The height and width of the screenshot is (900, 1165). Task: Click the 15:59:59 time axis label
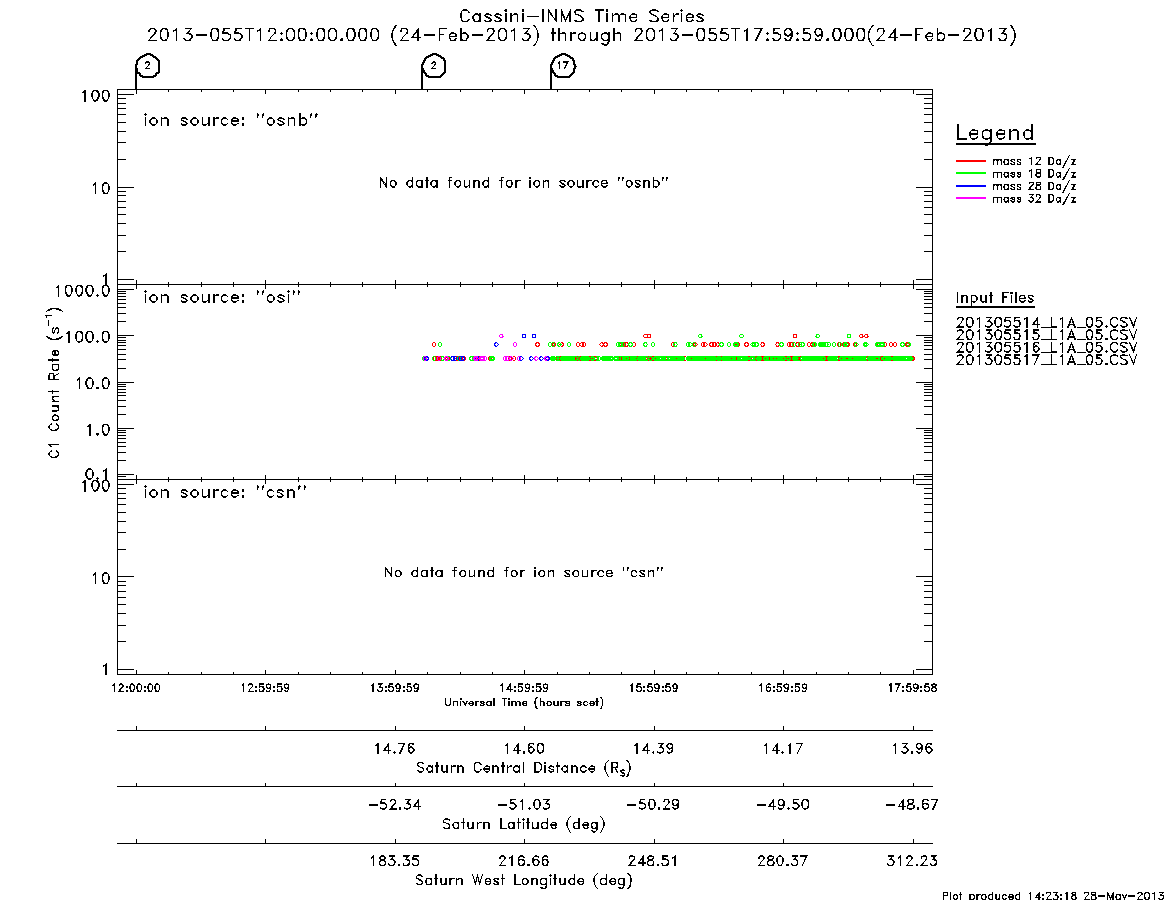pyautogui.click(x=654, y=688)
